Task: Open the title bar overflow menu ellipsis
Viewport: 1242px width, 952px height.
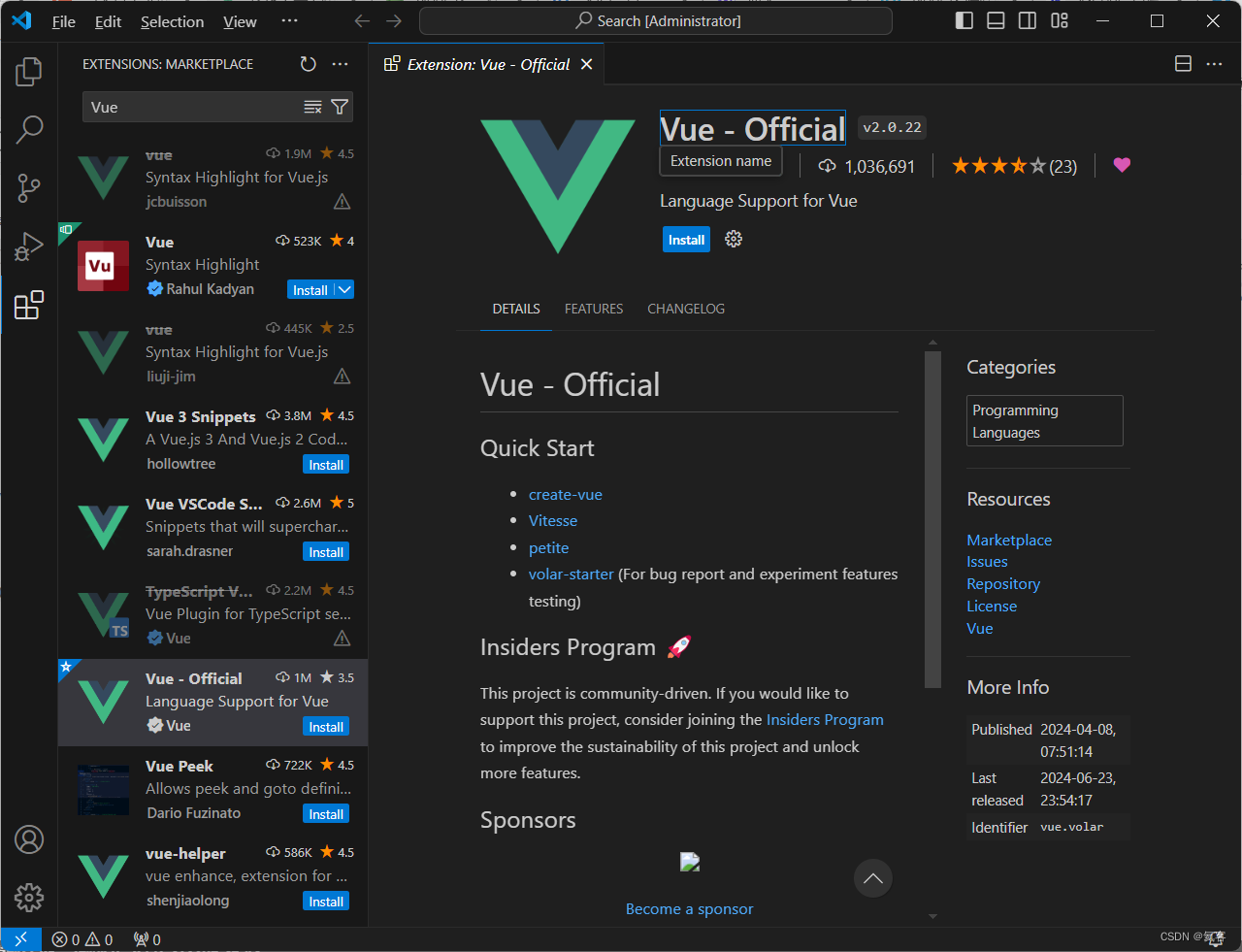Action: pos(289,20)
